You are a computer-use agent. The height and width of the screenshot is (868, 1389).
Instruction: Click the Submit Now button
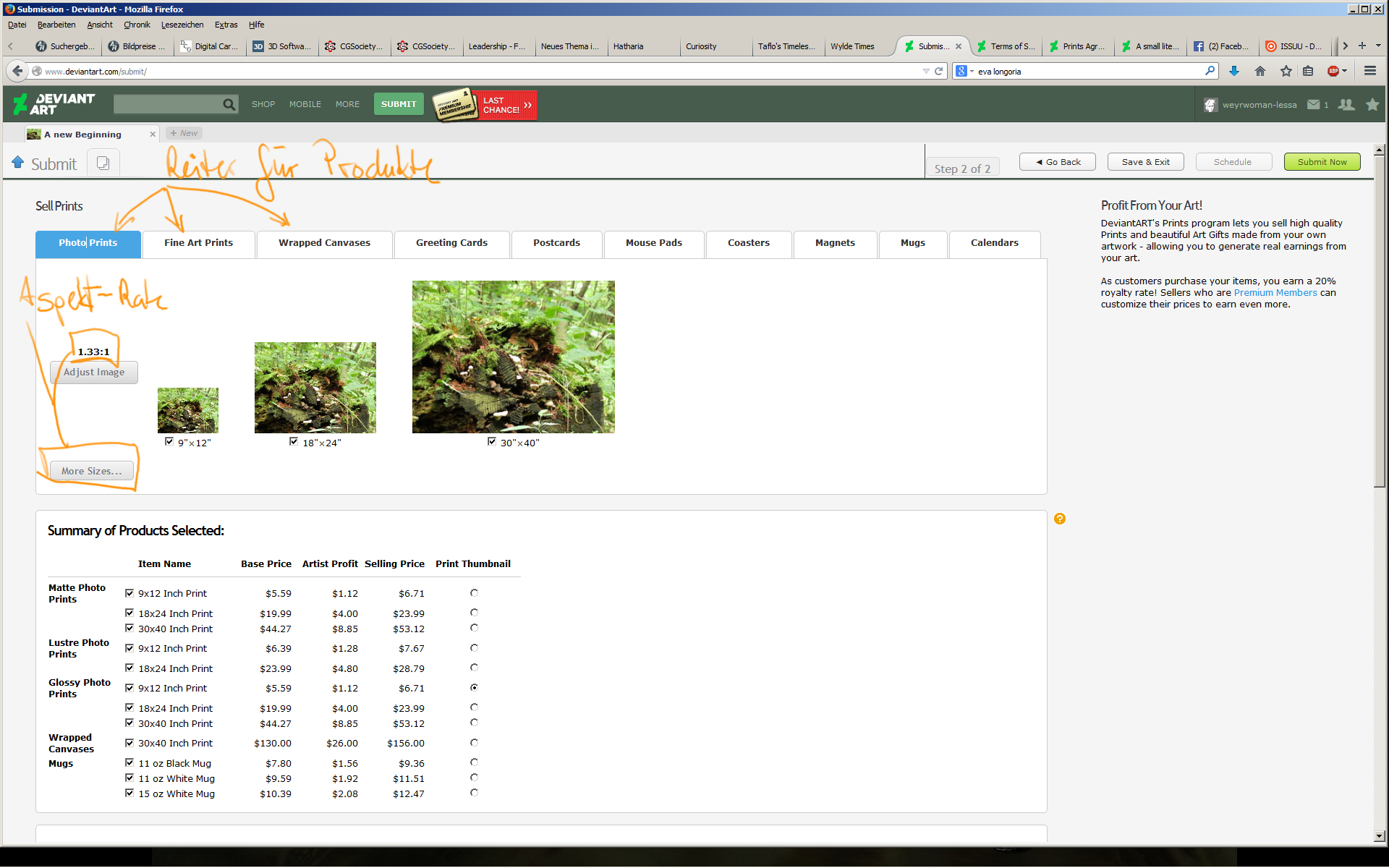[x=1322, y=162]
